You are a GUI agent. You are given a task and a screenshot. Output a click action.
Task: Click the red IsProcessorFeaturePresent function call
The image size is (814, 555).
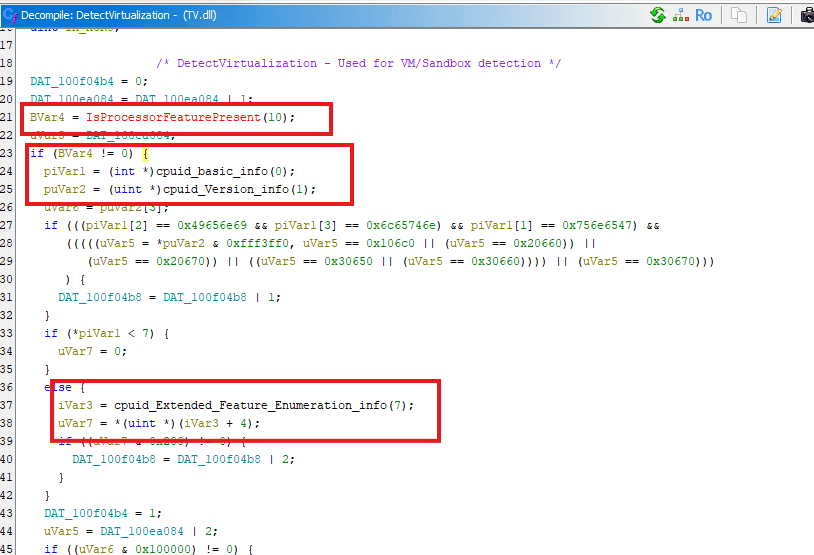pyautogui.click(x=173, y=117)
